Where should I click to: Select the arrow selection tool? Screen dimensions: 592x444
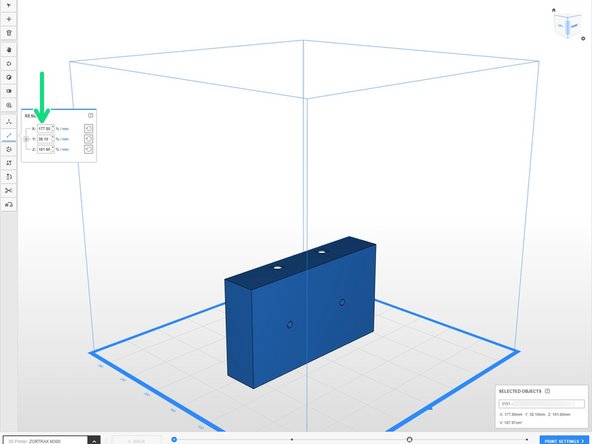click(x=9, y=5)
